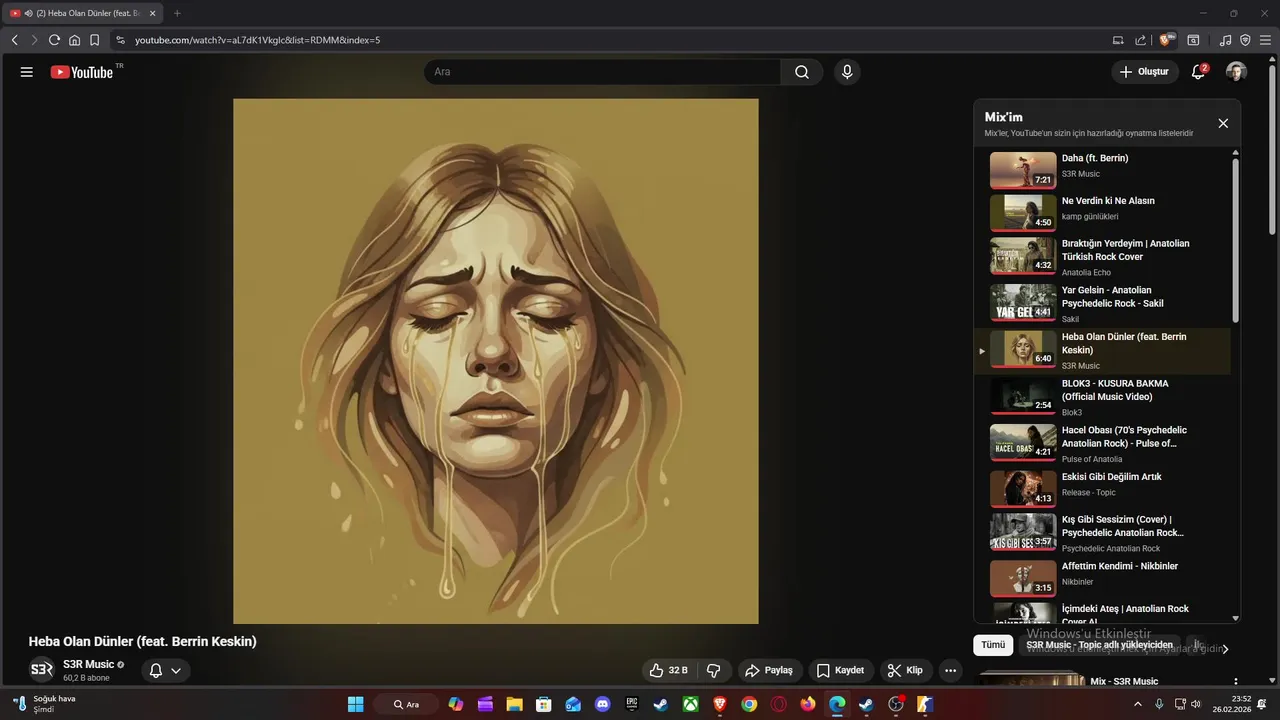Play Daha (ft. Berrin) from playlist

(1102, 170)
